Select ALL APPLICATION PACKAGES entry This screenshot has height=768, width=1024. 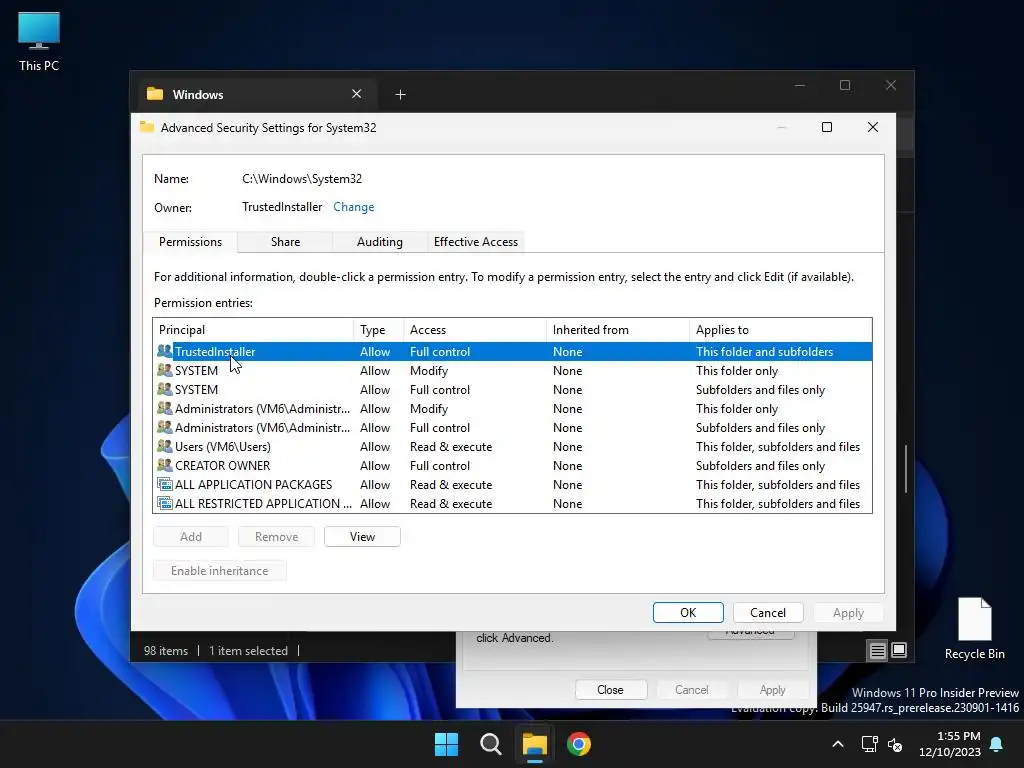(x=513, y=485)
